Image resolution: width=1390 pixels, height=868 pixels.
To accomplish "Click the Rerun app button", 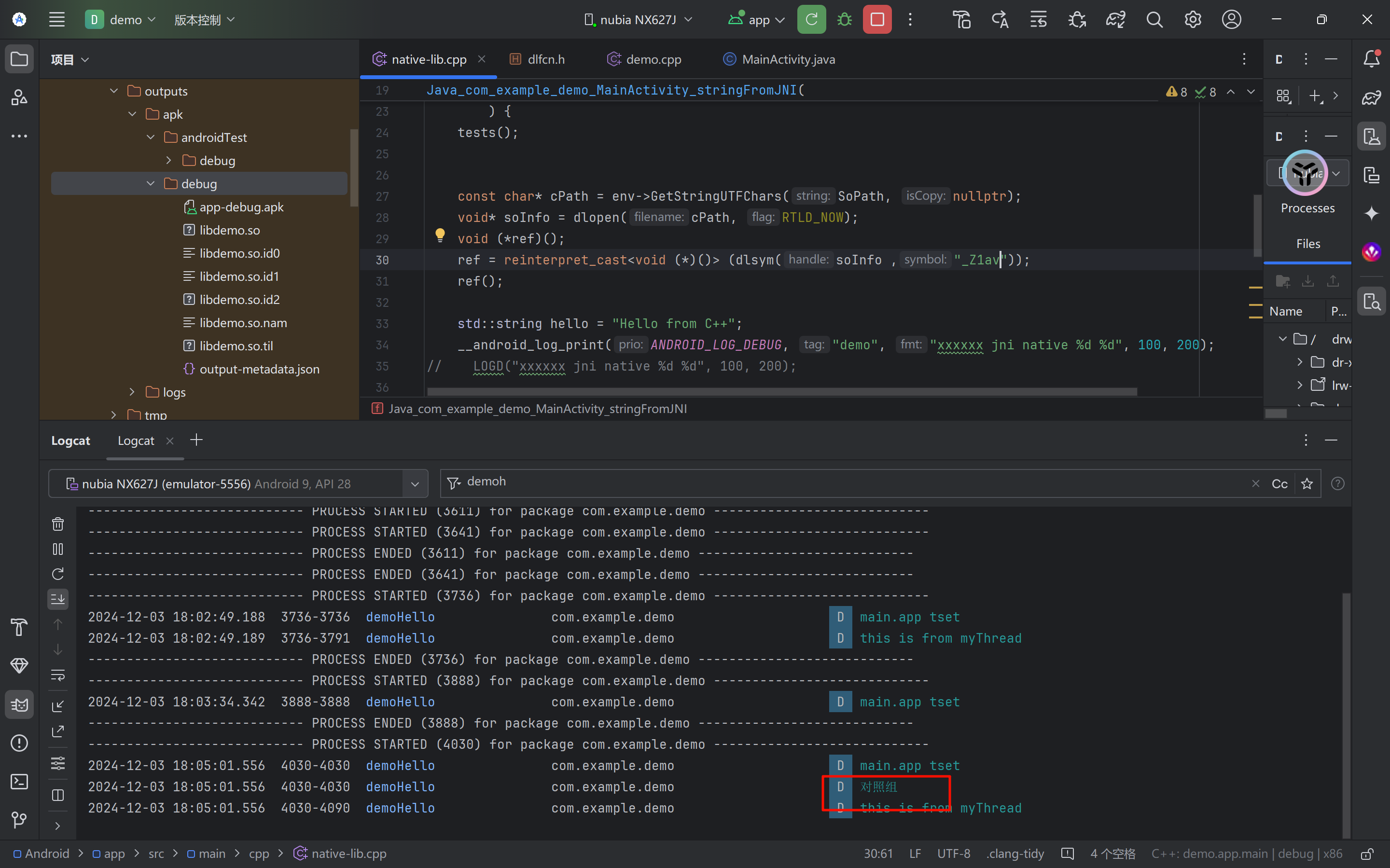I will (x=811, y=19).
